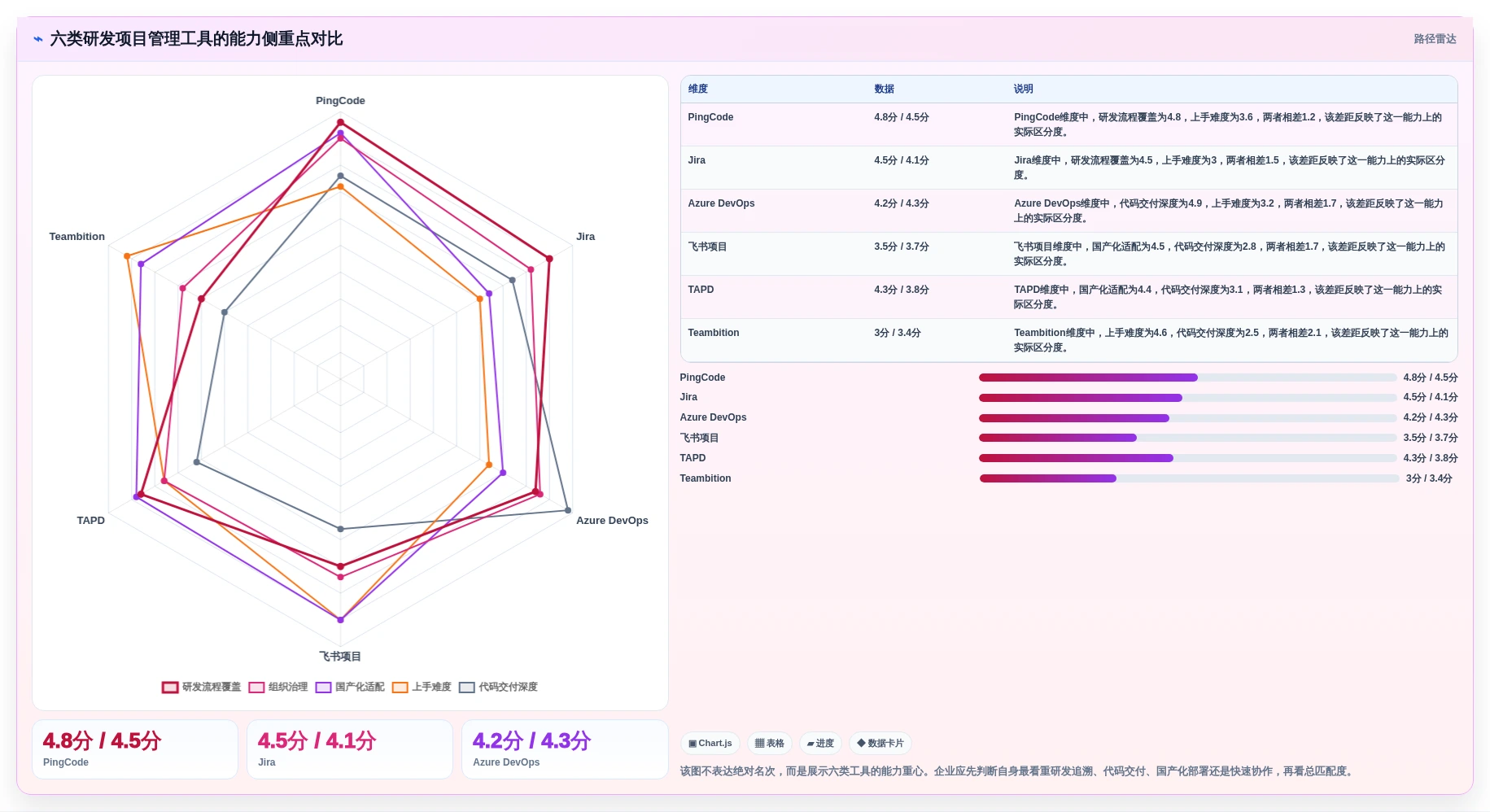Open the PingCode 4.8分 / 4.5分 data card
Image resolution: width=1490 pixels, height=812 pixels.
(135, 749)
